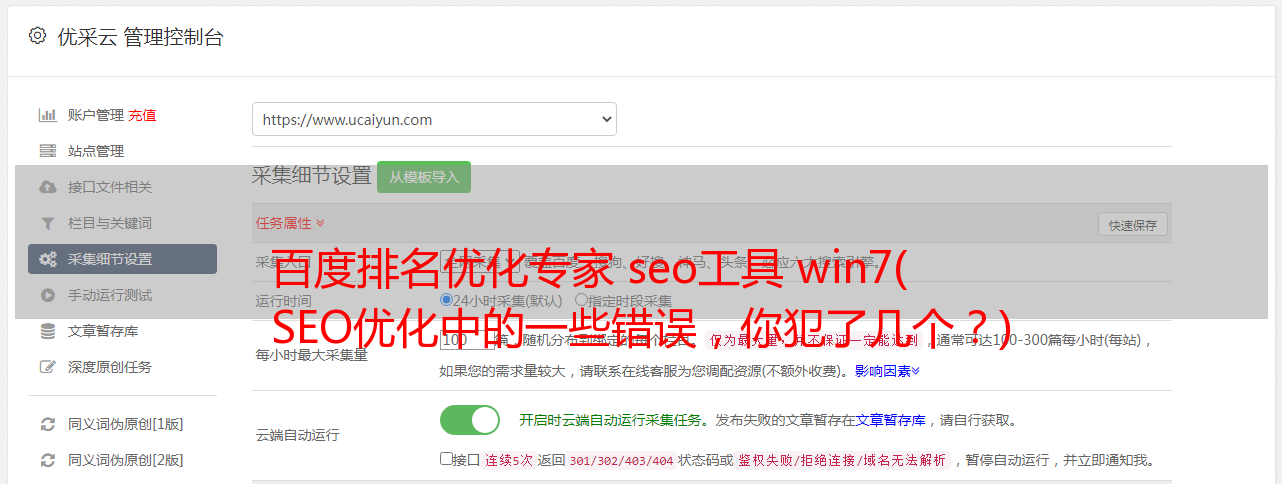The image size is (1282, 484).
Task: Select the 手动运行测试 play icon
Action: [x=47, y=295]
